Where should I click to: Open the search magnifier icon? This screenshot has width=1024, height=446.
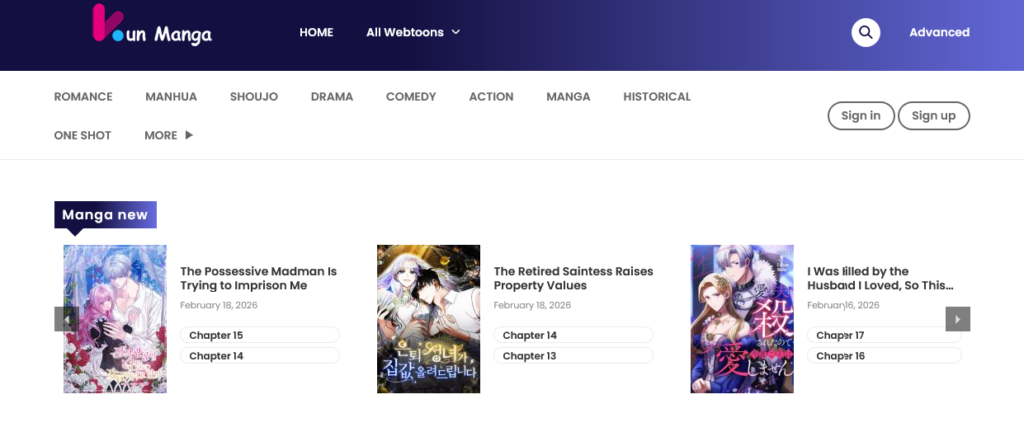pos(865,32)
